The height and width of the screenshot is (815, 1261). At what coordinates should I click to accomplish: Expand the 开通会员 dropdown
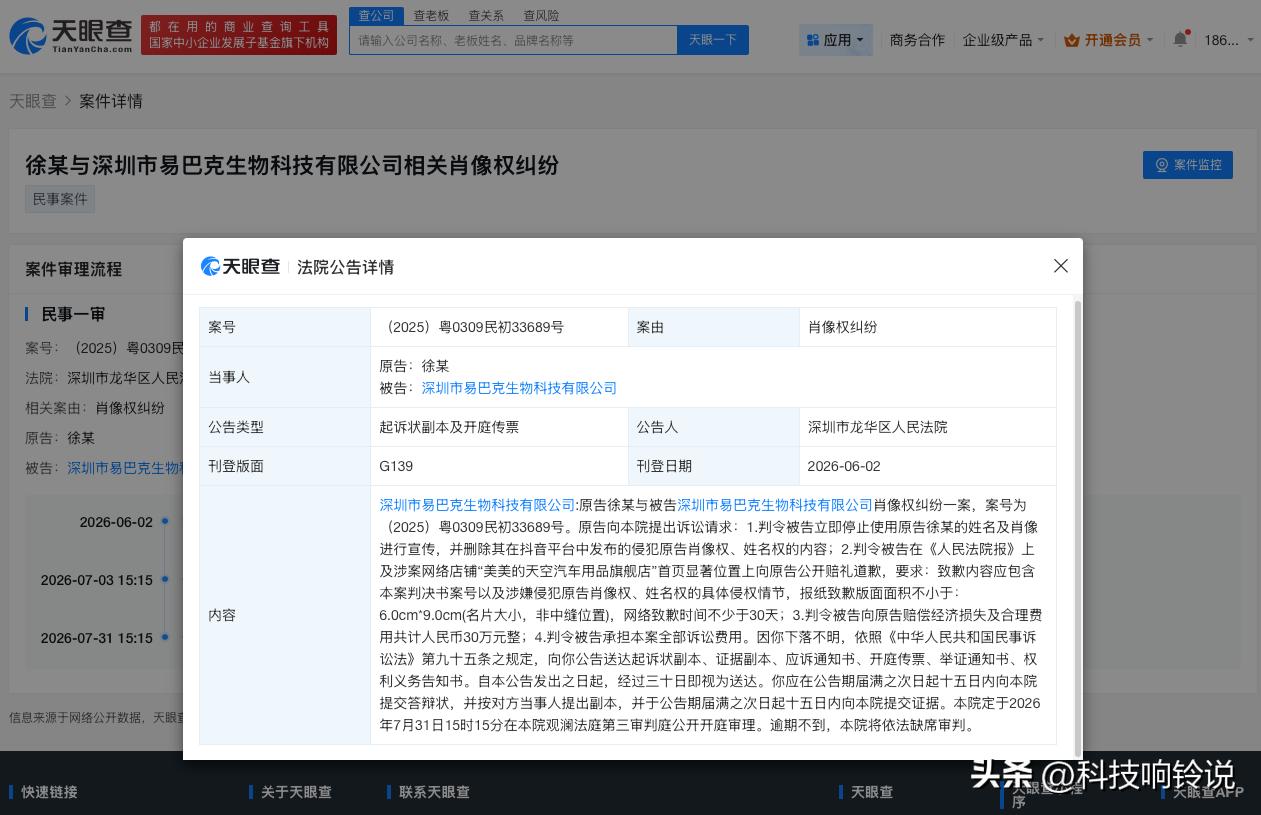click(x=1108, y=40)
